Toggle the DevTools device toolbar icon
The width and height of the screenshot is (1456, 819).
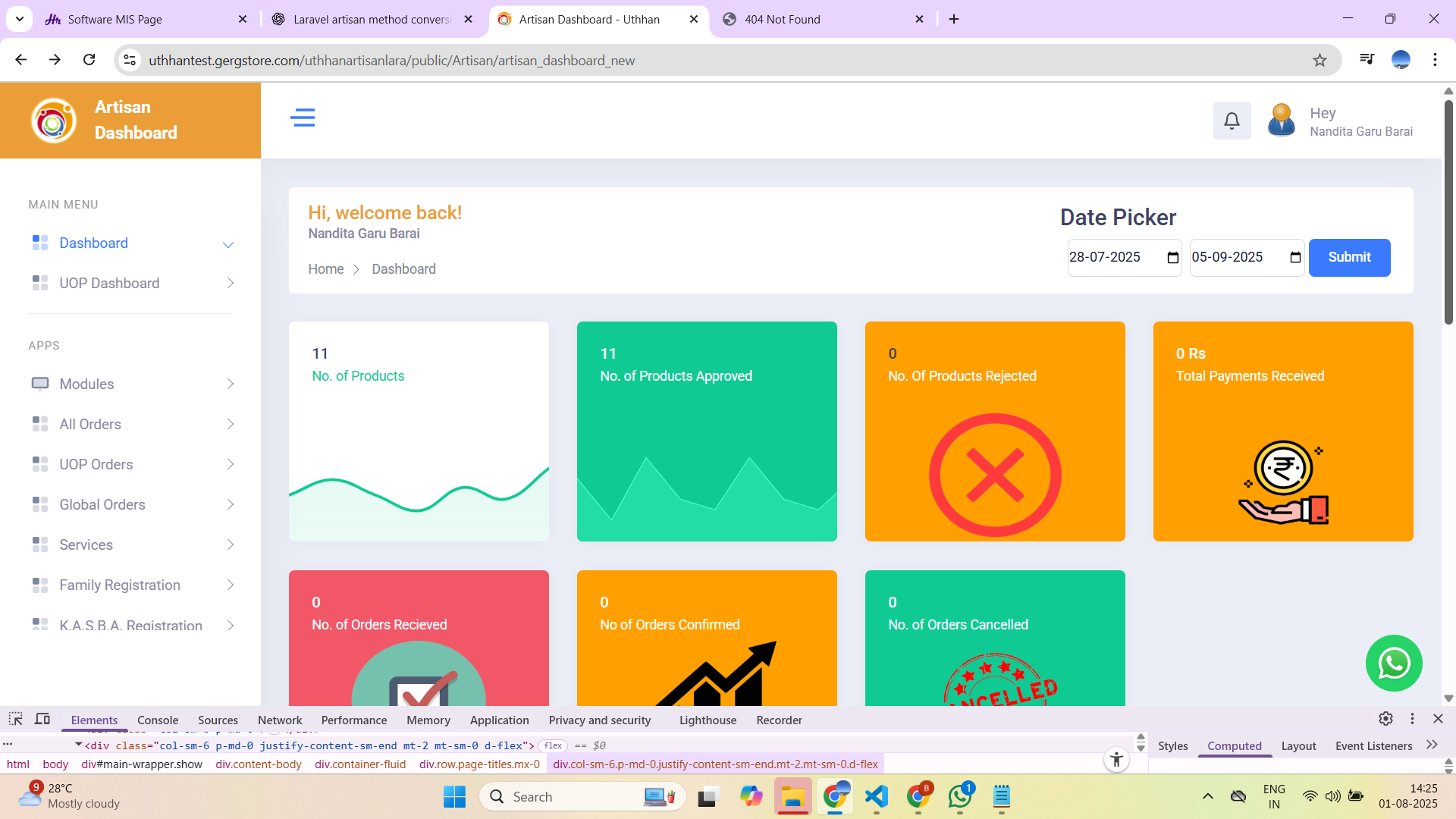pos(42,719)
